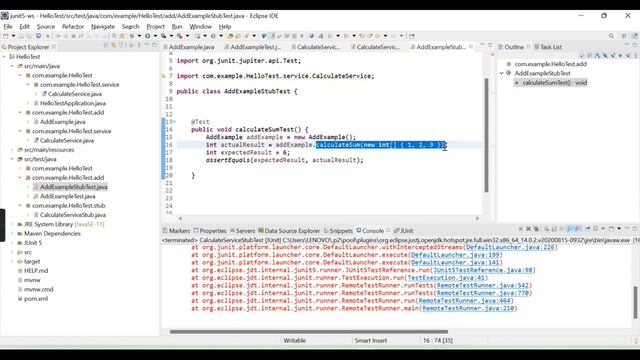
Task: Toggle Link with Editor in Project Explorer
Action: 114,45
